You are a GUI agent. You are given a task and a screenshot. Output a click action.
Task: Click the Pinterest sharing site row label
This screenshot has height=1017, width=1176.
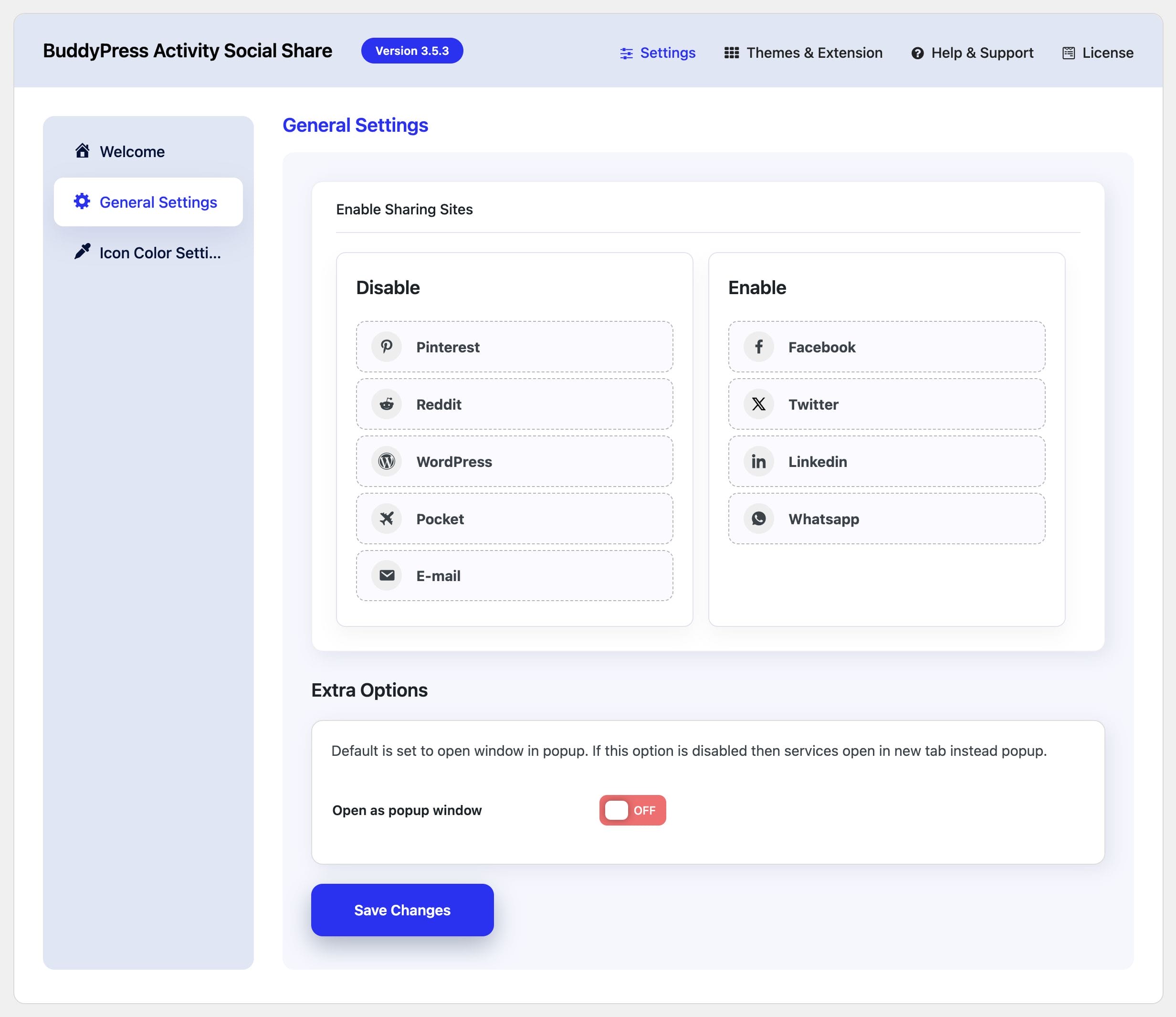click(448, 347)
